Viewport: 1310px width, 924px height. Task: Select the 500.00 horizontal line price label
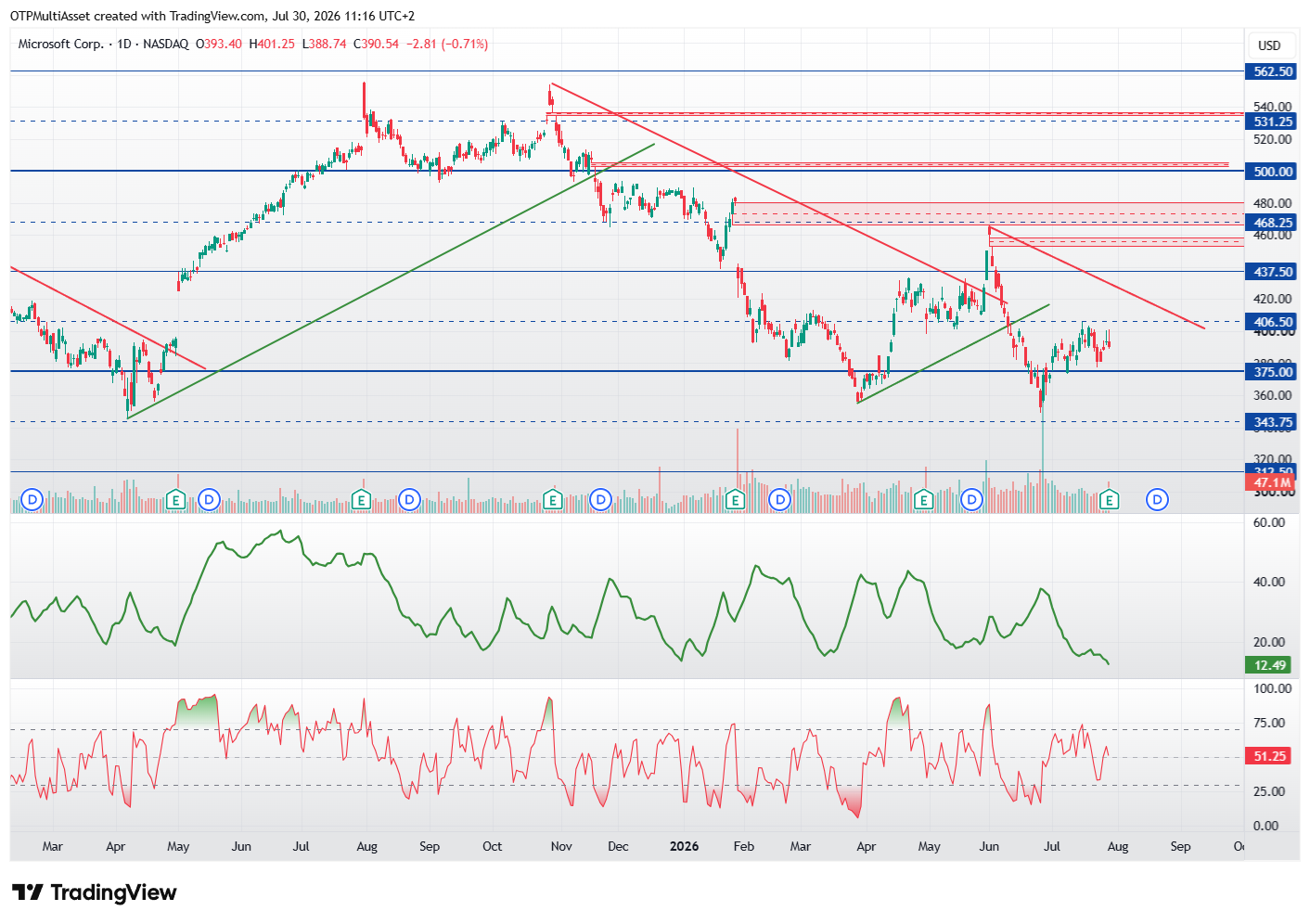(x=1273, y=172)
